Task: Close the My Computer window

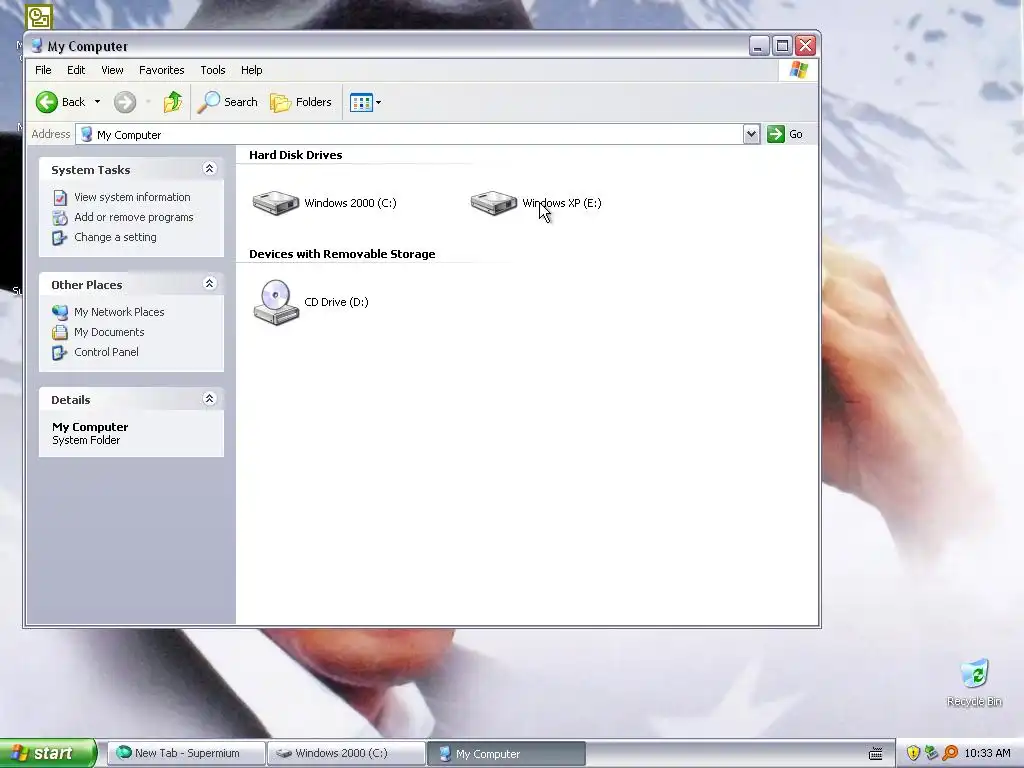Action: [806, 46]
